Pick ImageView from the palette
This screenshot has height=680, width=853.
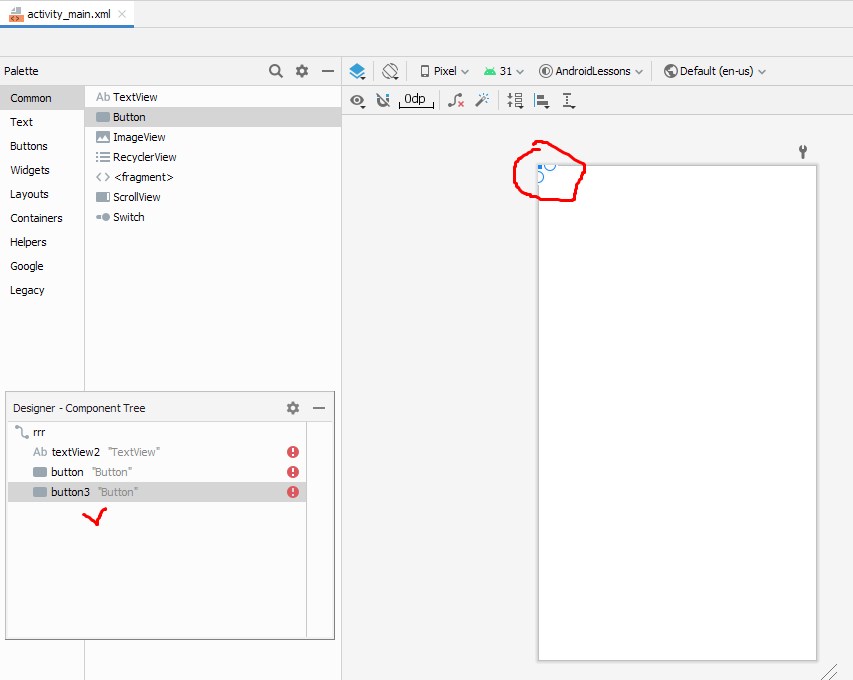pos(213,137)
